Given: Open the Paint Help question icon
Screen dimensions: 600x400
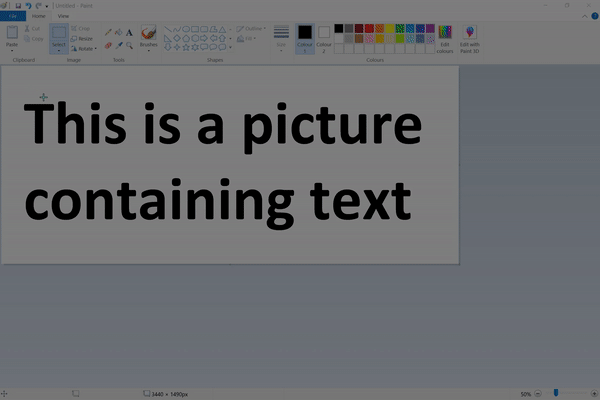Looking at the screenshot, I should click(595, 16).
